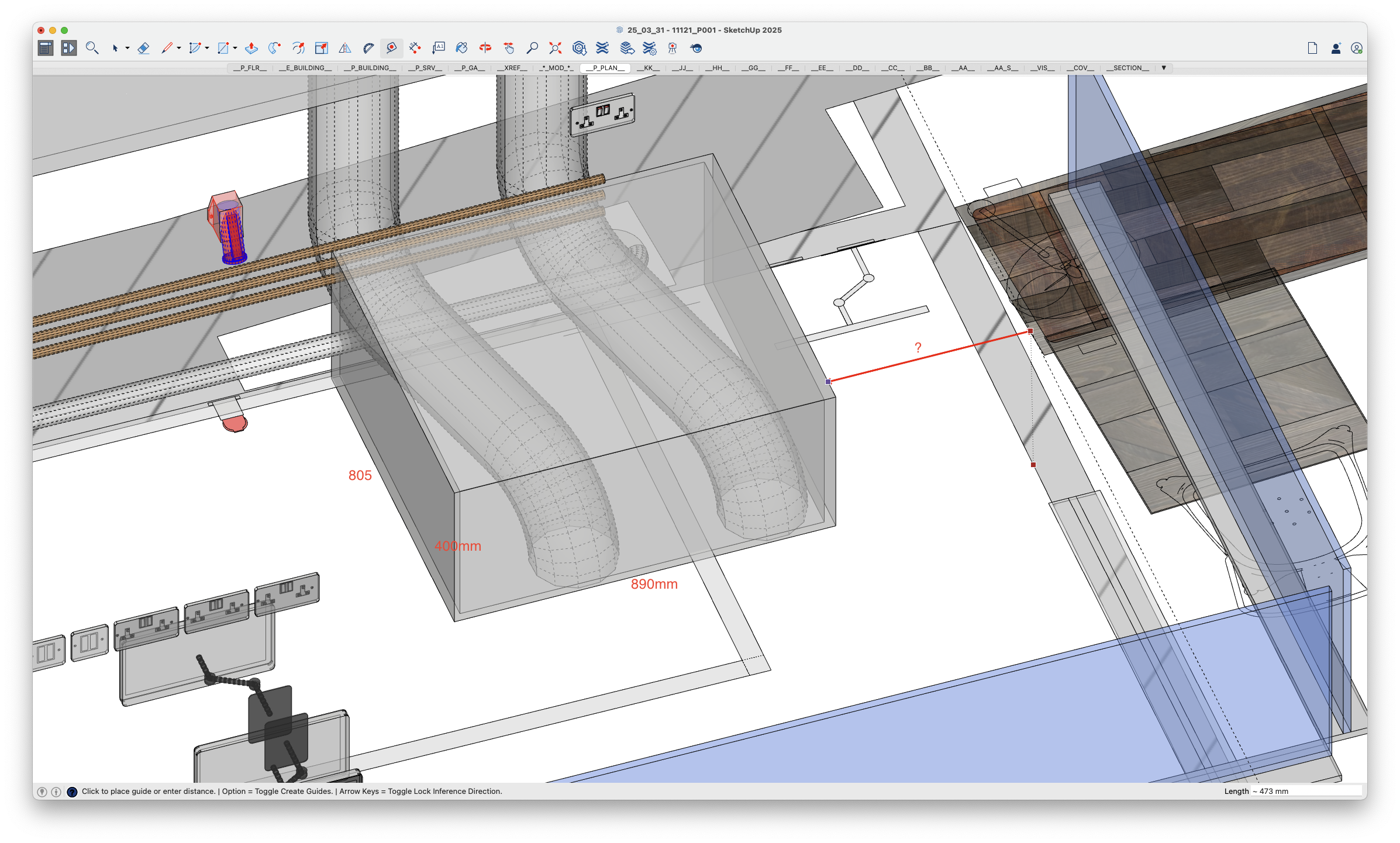Open the __SECTION__ scene tab

(x=1127, y=68)
